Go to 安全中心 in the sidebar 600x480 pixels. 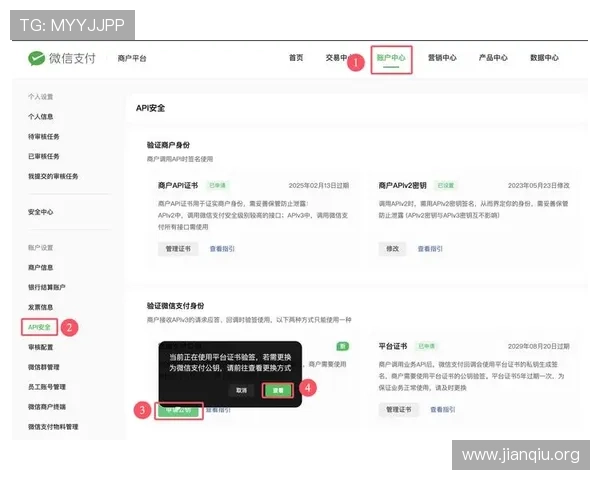click(x=41, y=212)
